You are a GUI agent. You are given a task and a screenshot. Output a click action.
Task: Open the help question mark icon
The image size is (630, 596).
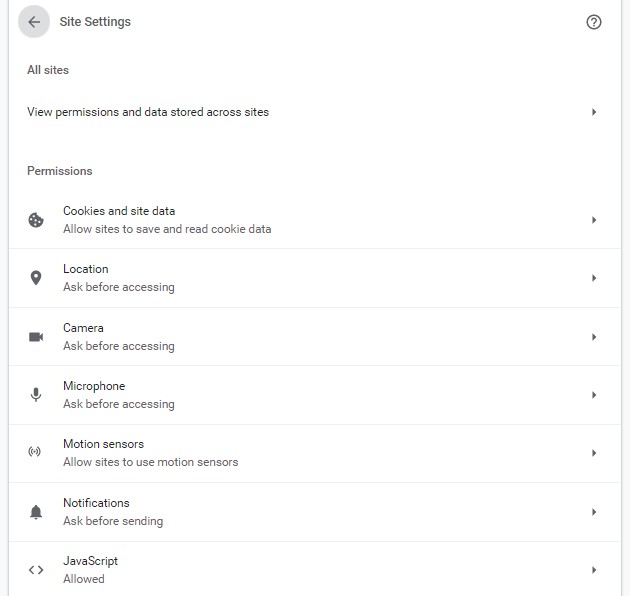click(593, 22)
